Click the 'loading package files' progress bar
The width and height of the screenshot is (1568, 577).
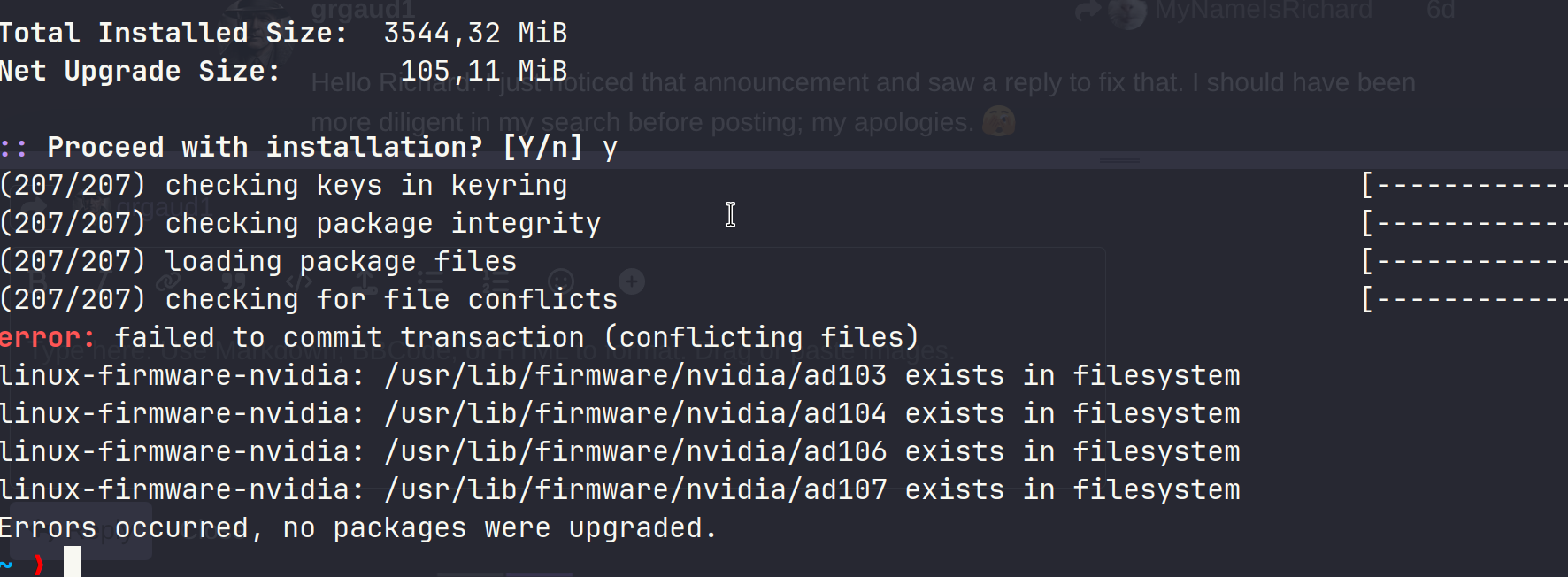(x=1464, y=262)
